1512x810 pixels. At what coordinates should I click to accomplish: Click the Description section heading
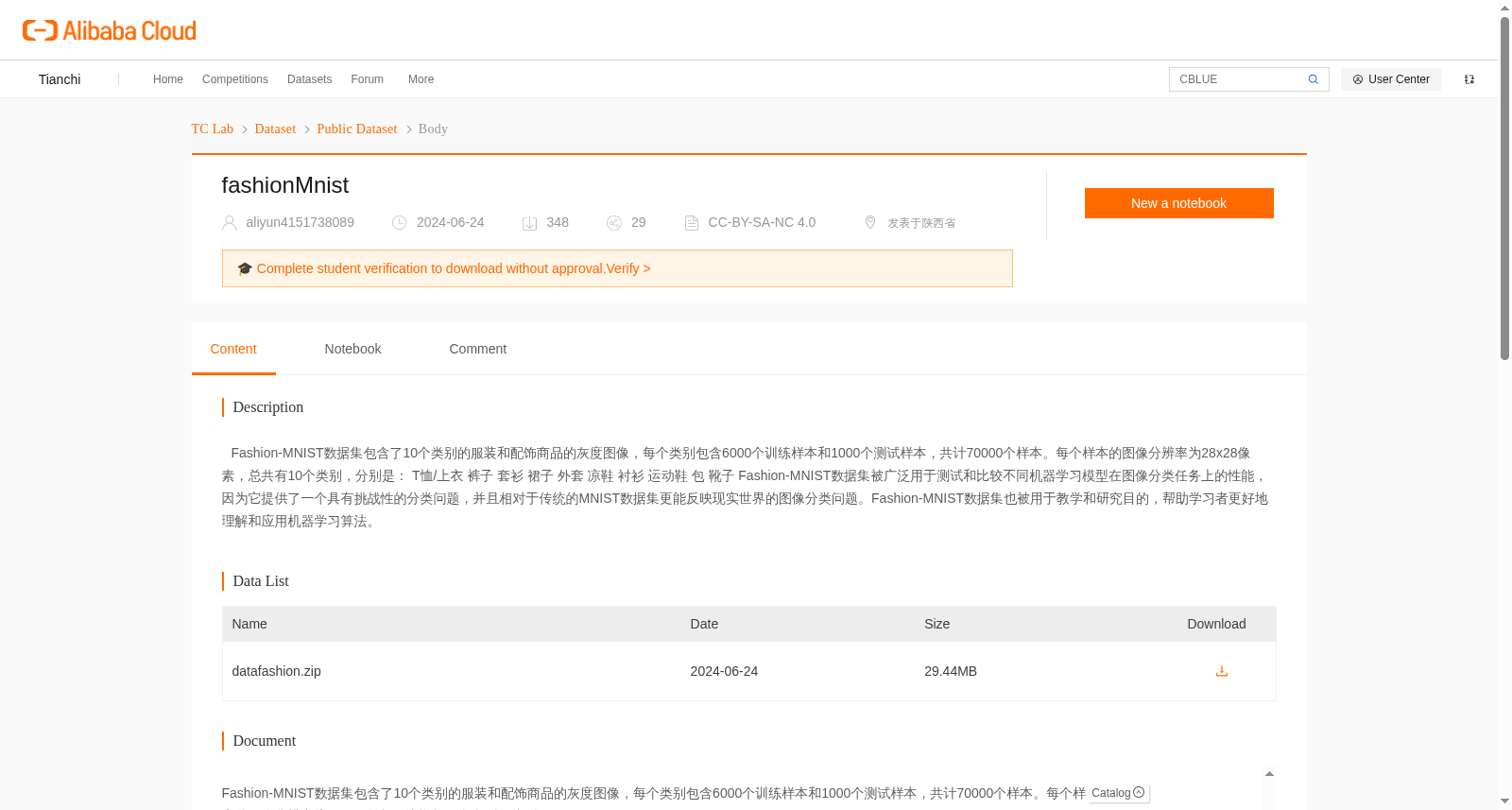pyautogui.click(x=268, y=407)
